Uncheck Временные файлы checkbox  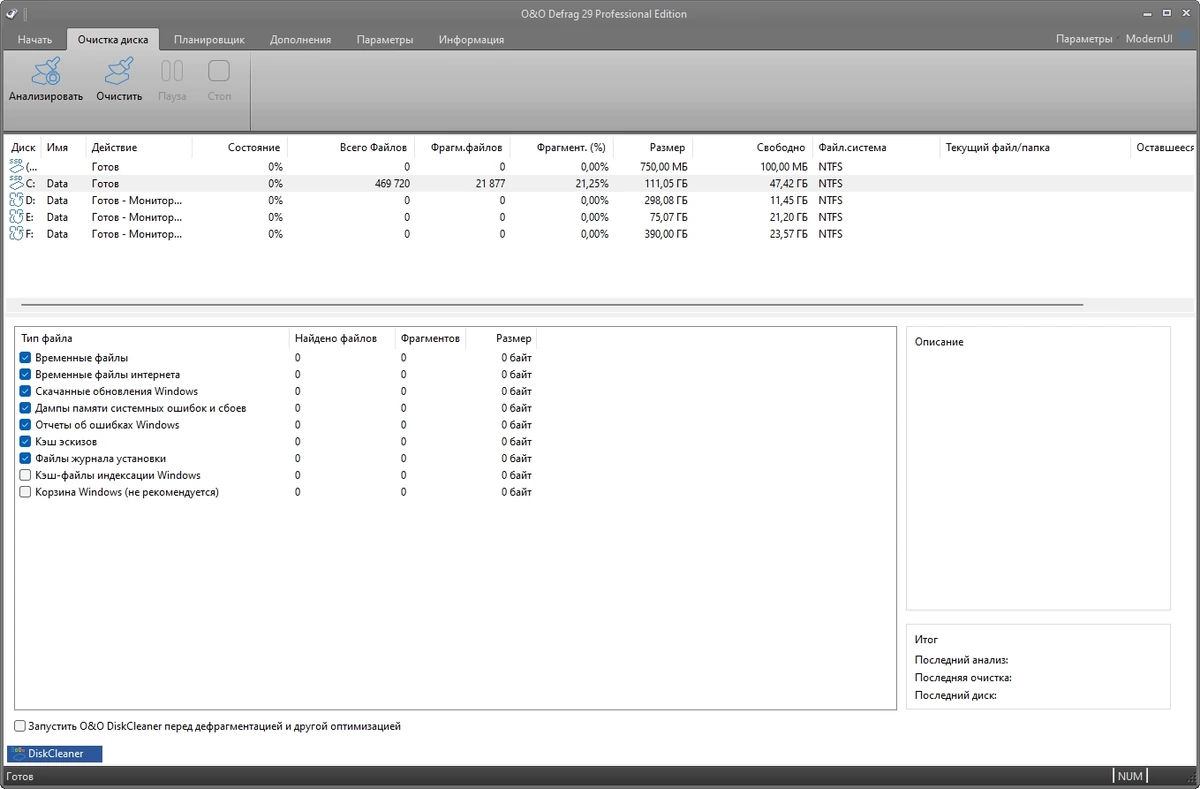point(26,357)
